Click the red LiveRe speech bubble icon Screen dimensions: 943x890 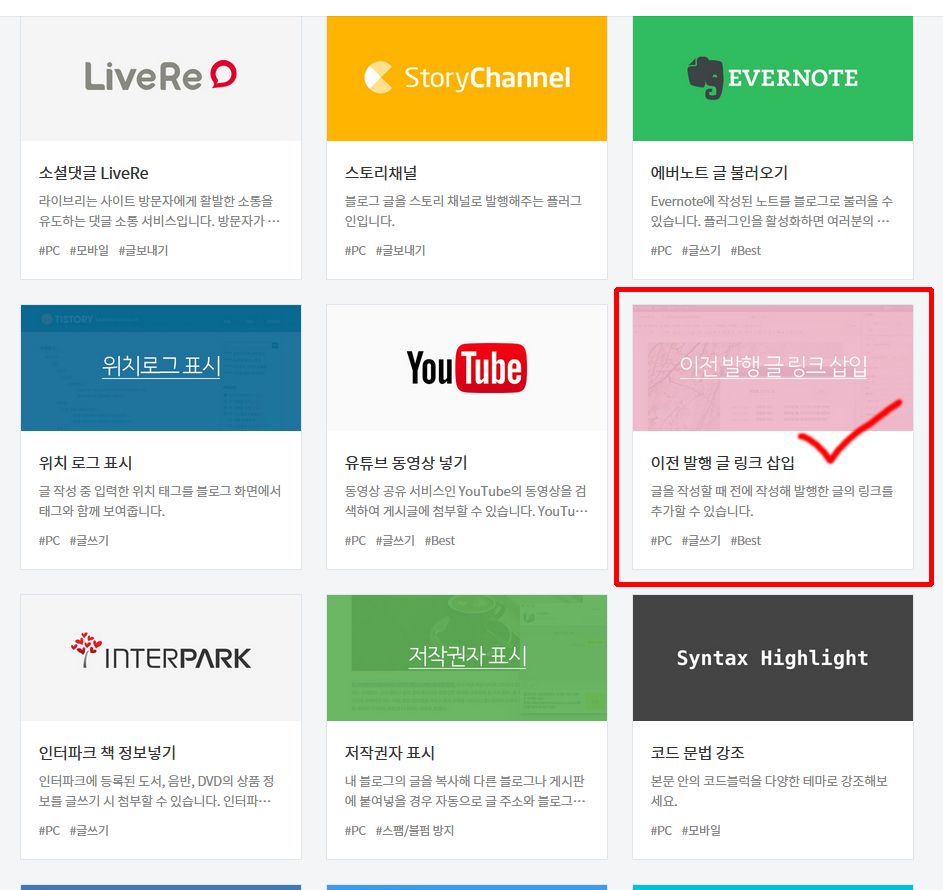(224, 74)
